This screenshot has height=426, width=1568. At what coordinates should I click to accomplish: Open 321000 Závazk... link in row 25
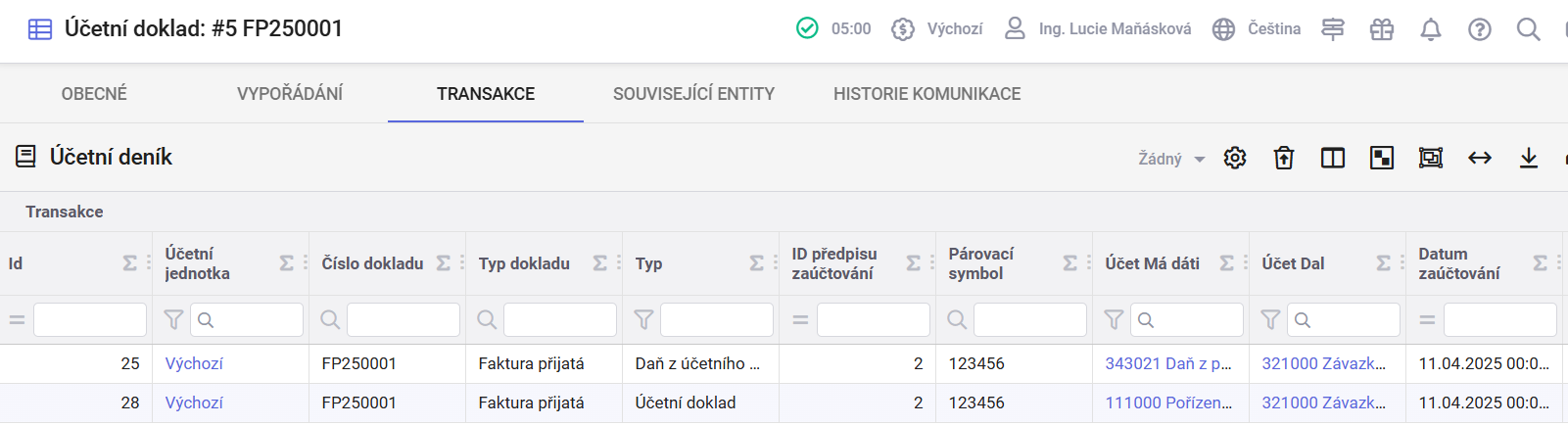pyautogui.click(x=1323, y=363)
